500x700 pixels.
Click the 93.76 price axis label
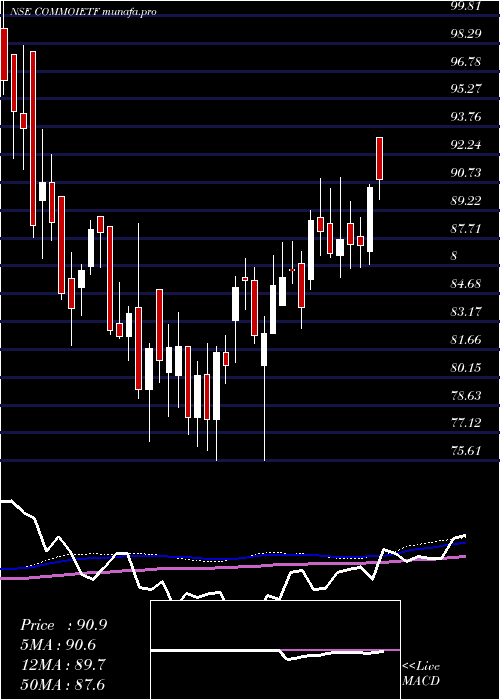[x=466, y=117]
